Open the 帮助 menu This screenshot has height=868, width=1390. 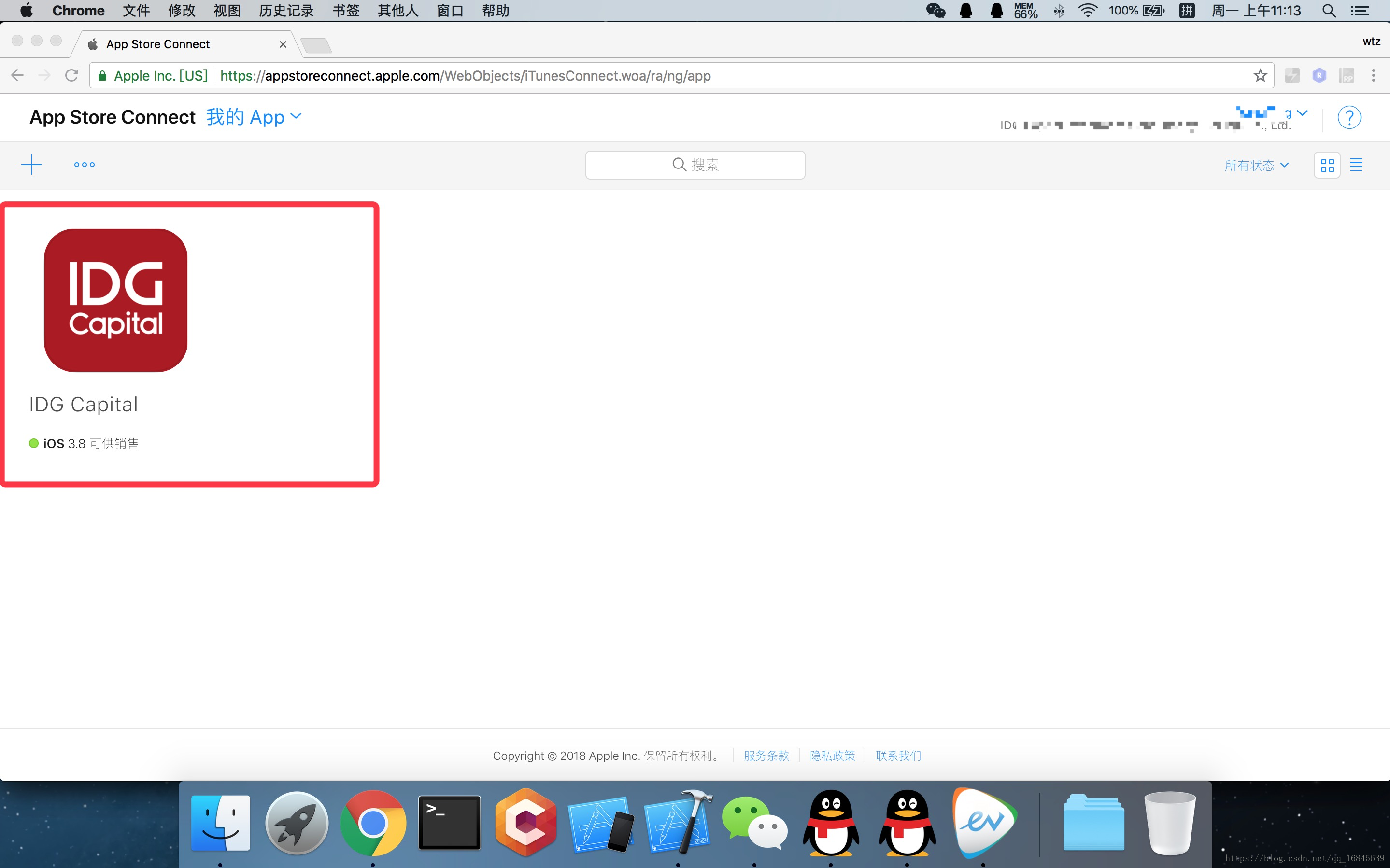pos(496,10)
